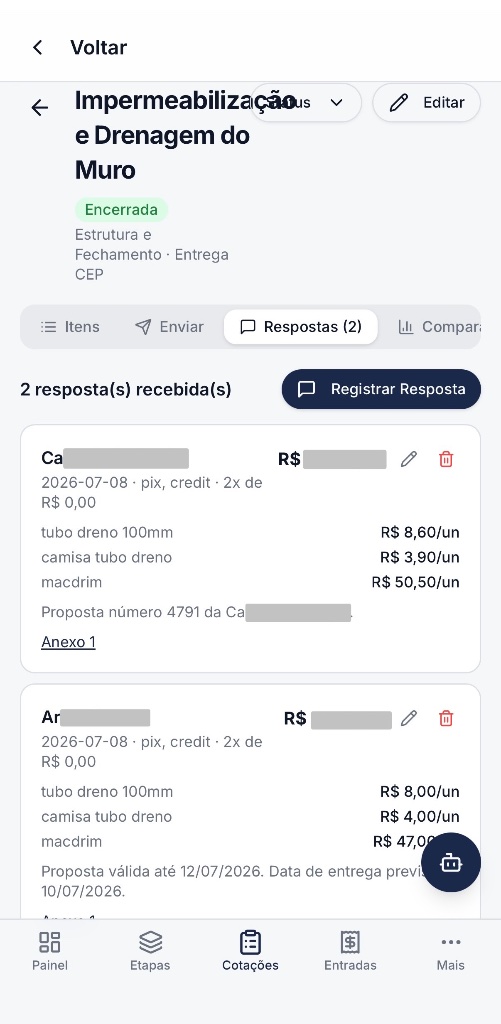The width and height of the screenshot is (501, 1024).
Task: Switch to the Enviar tab
Action: click(x=169, y=327)
